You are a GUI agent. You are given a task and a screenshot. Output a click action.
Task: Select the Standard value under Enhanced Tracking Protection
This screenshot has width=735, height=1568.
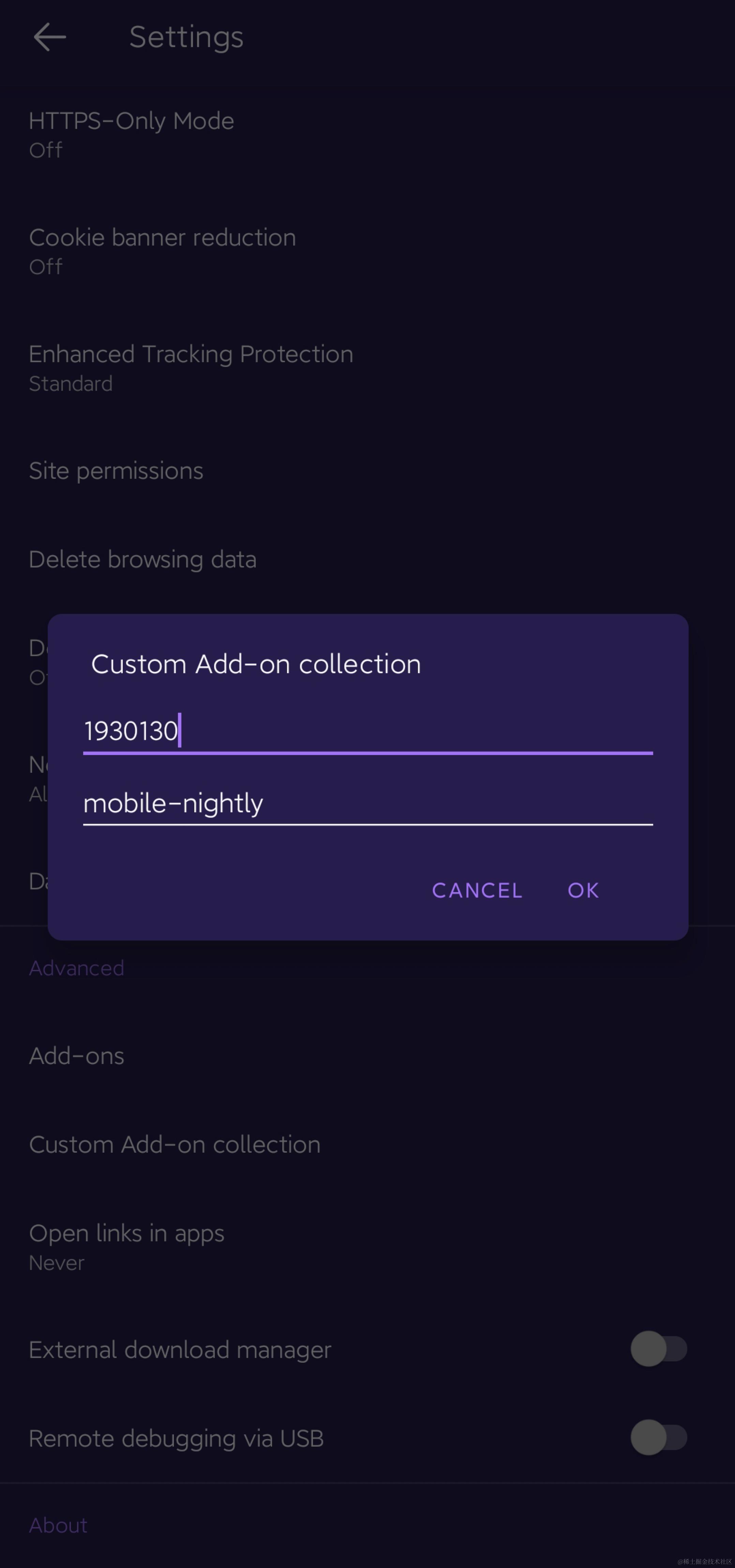pos(71,384)
